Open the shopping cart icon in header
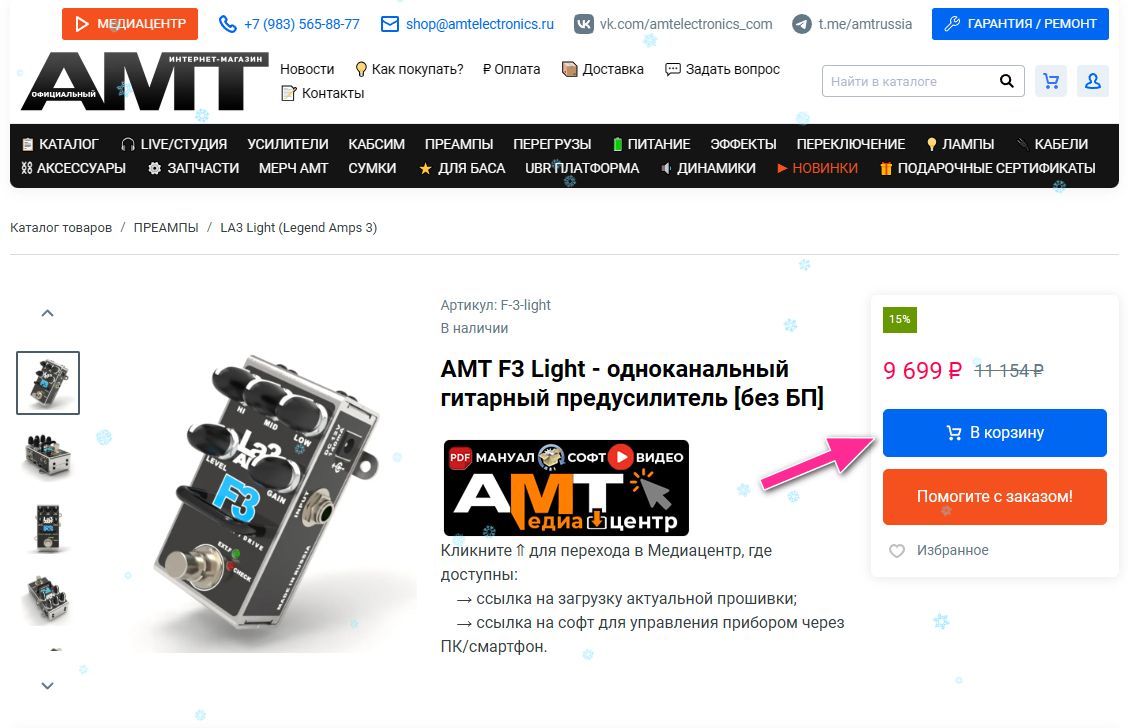Screen dimensions: 1128x728 click(x=1050, y=81)
